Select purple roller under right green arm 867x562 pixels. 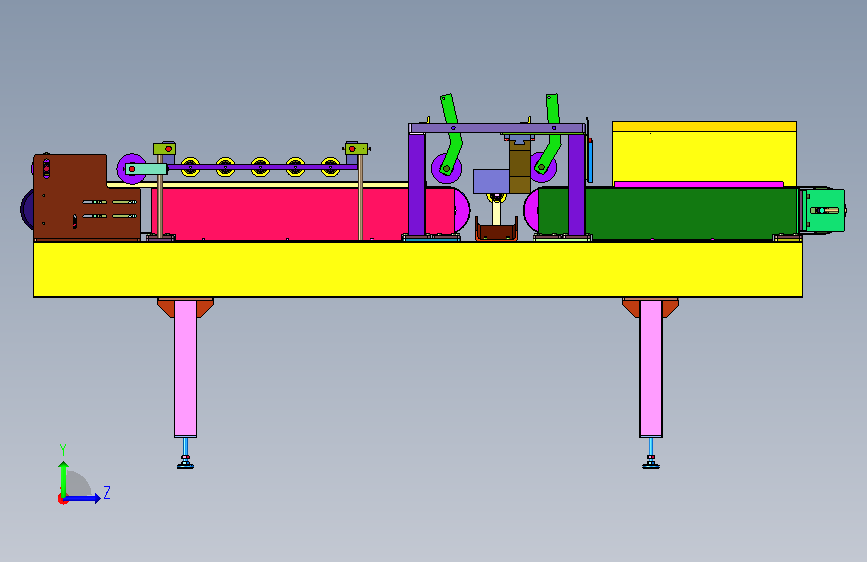542,167
